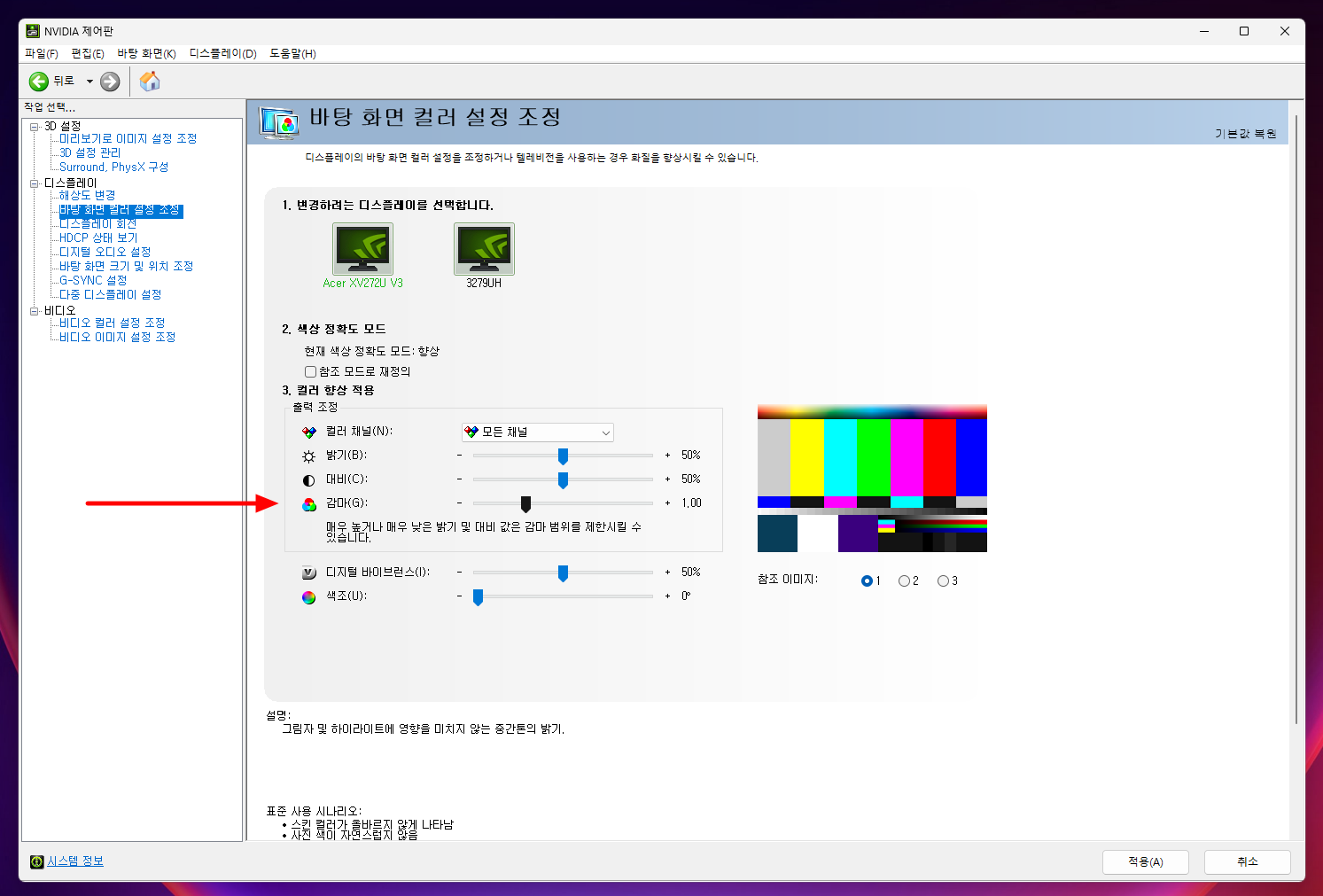The image size is (1323, 896).
Task: Open 다중 디스플레이 설정 tree item
Action: [x=111, y=295]
